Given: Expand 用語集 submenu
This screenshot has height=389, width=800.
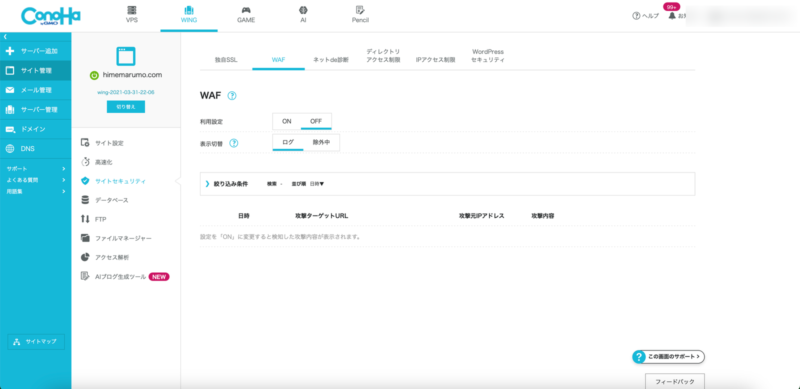Looking at the screenshot, I should click(x=36, y=191).
